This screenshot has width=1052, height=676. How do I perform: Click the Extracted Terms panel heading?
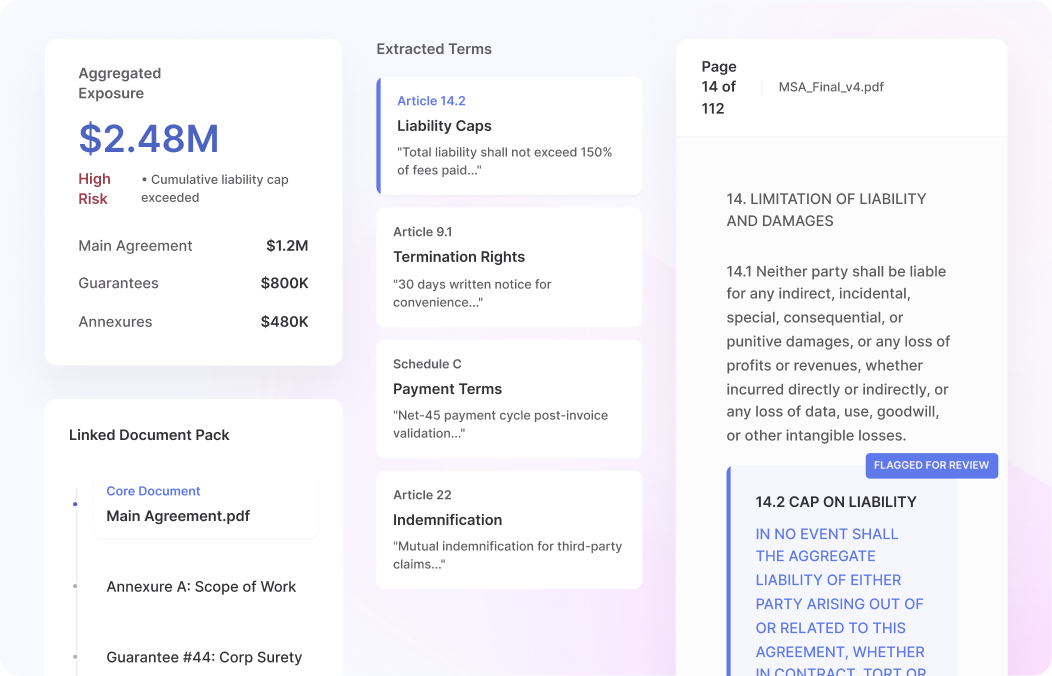(433, 49)
